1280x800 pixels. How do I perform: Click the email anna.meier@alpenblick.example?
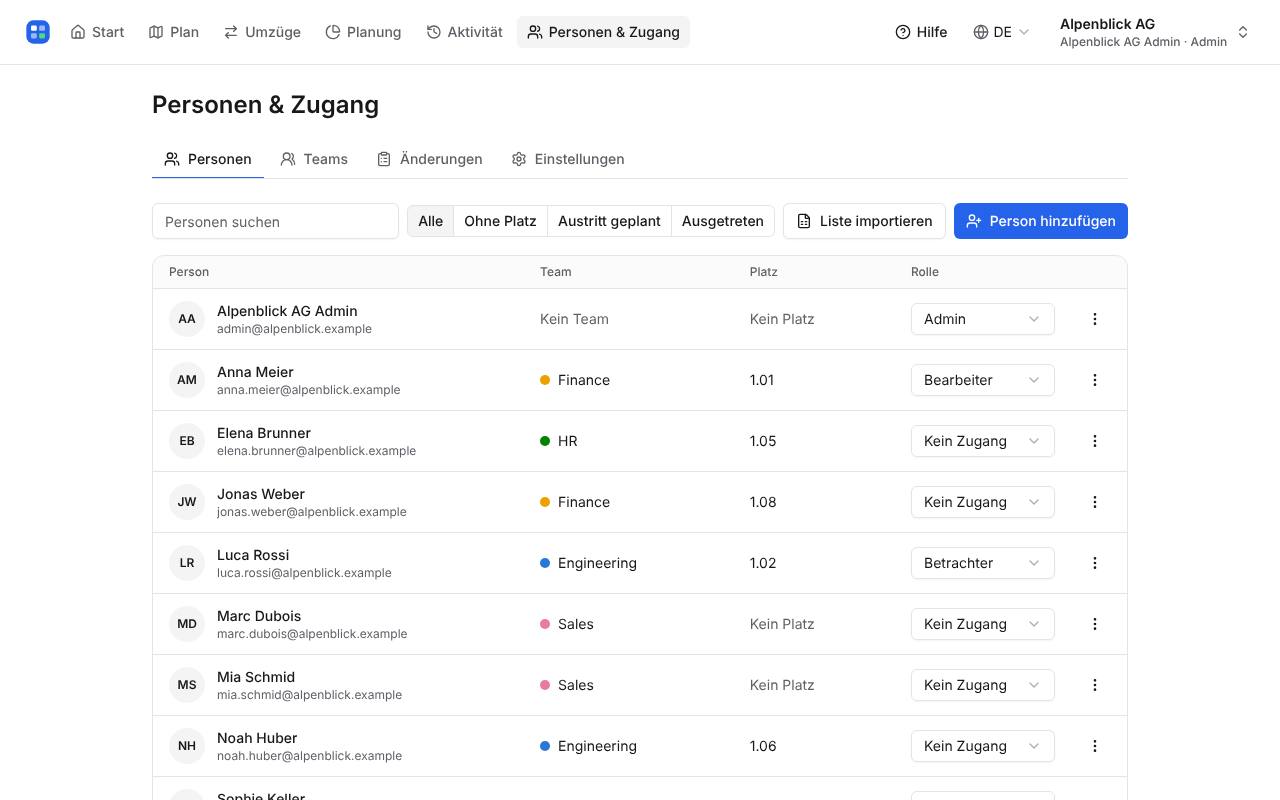click(x=308, y=390)
